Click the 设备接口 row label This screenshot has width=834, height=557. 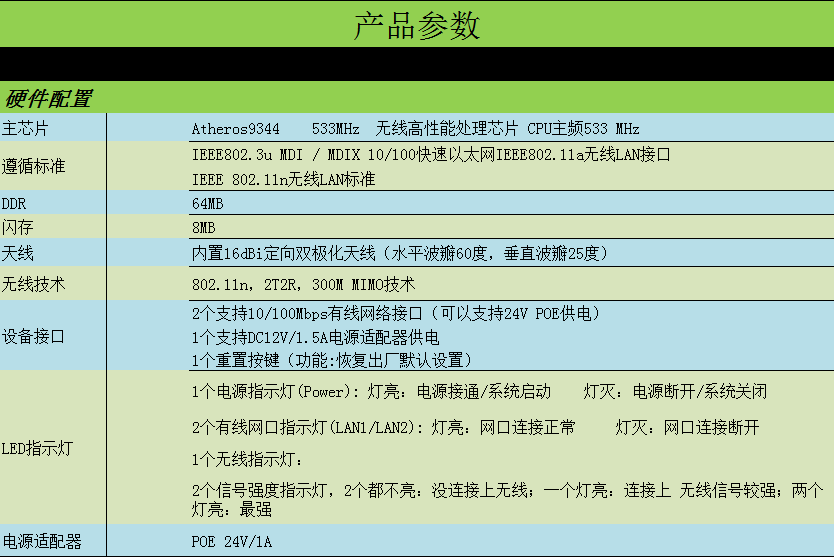tap(33, 336)
